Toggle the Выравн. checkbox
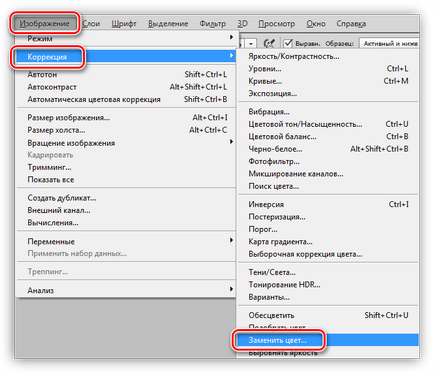 tap(288, 43)
